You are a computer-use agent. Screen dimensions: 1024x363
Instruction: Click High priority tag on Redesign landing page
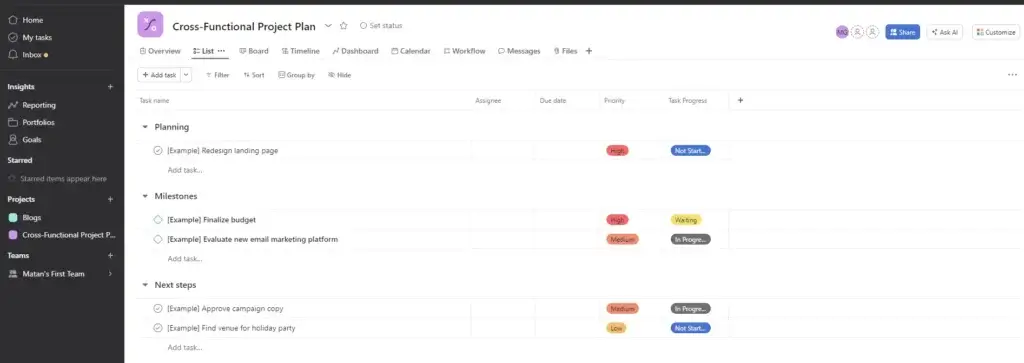coord(617,151)
